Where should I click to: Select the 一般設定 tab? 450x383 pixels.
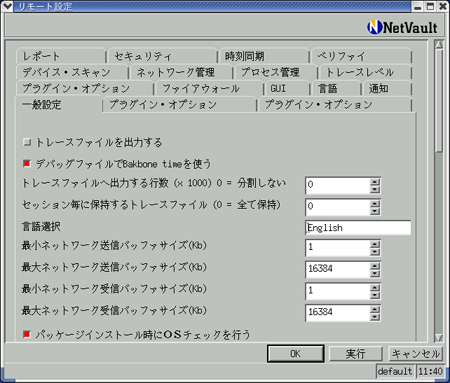click(x=59, y=105)
